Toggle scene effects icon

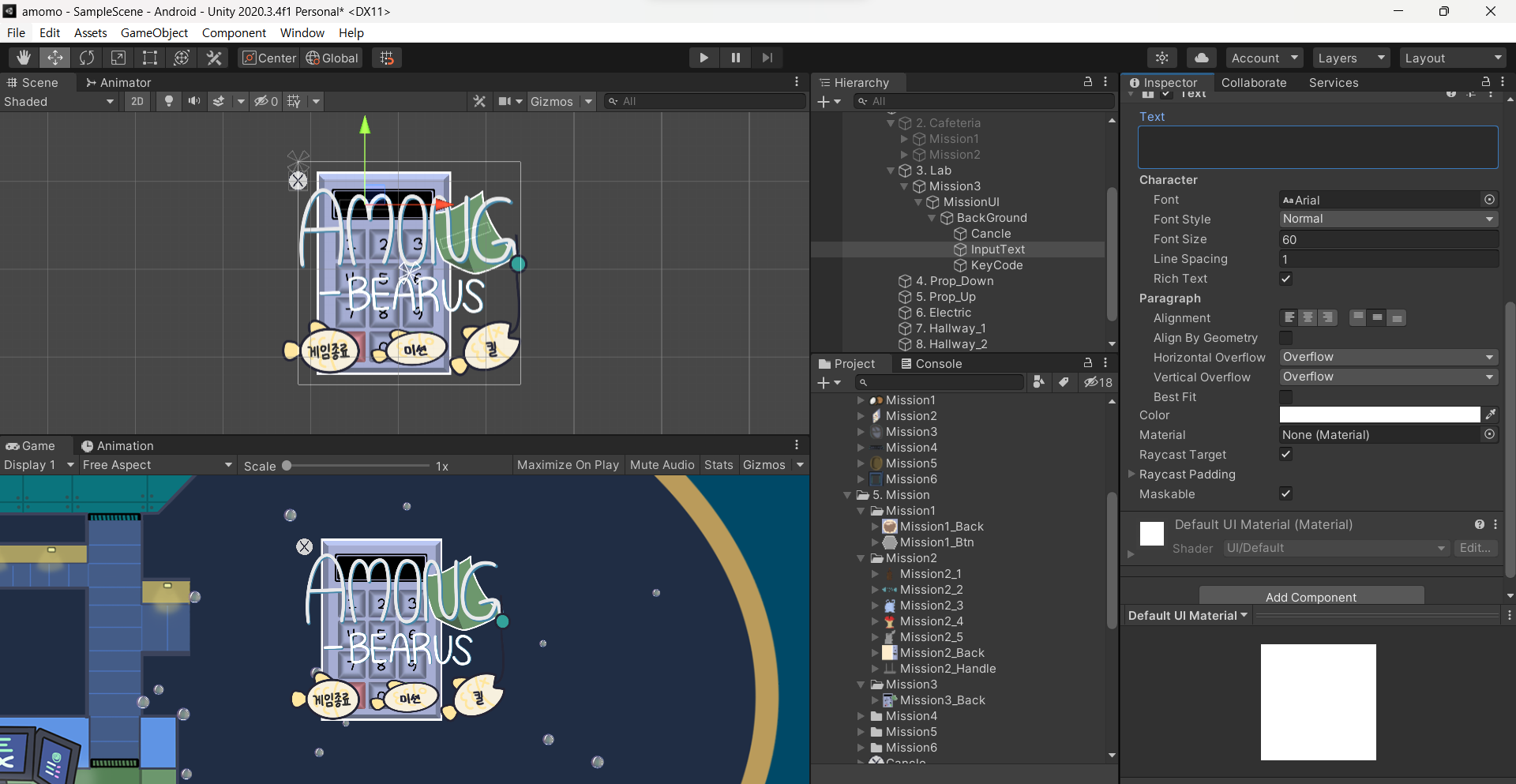coord(219,101)
